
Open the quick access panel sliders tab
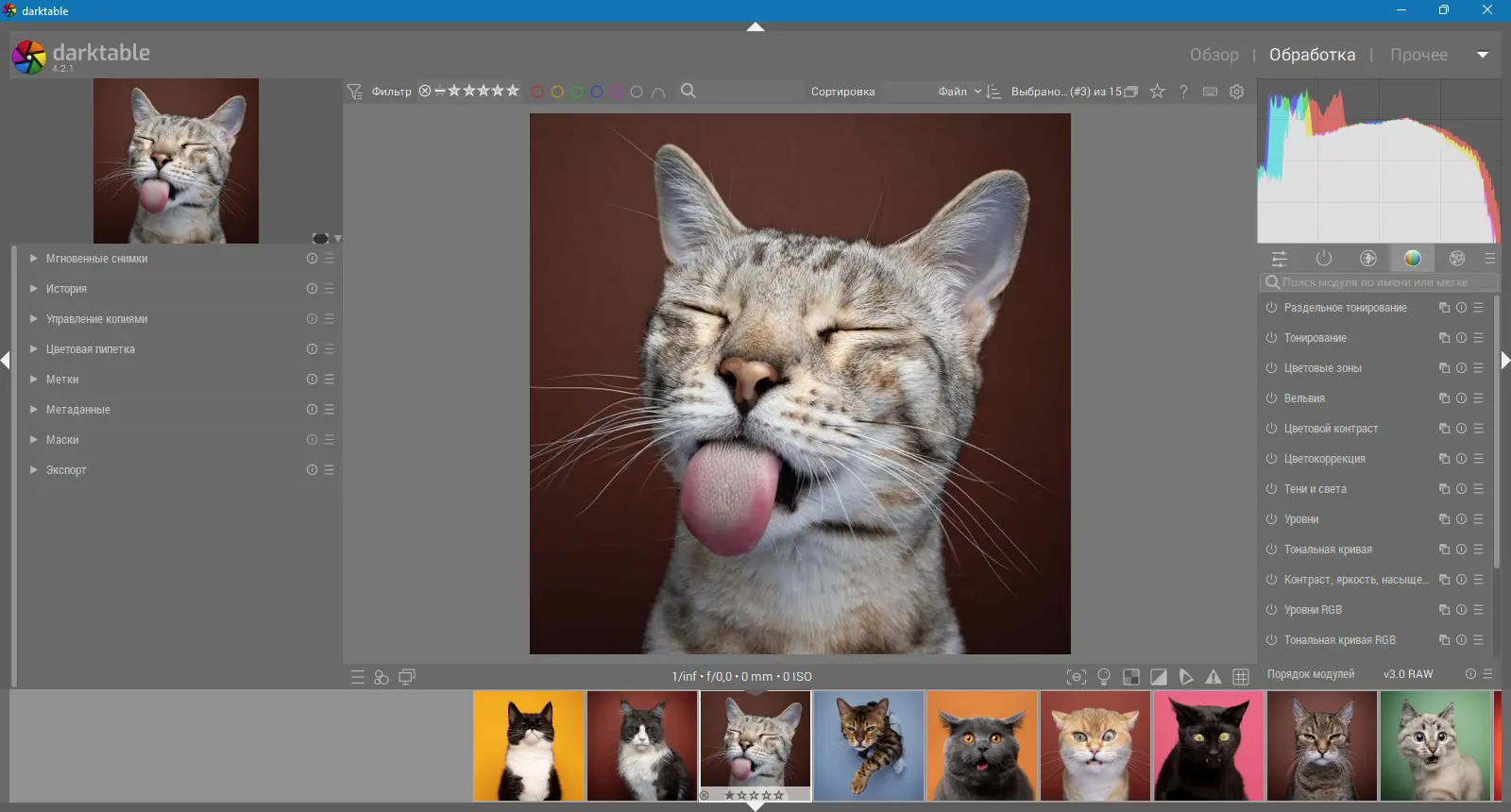click(x=1280, y=259)
